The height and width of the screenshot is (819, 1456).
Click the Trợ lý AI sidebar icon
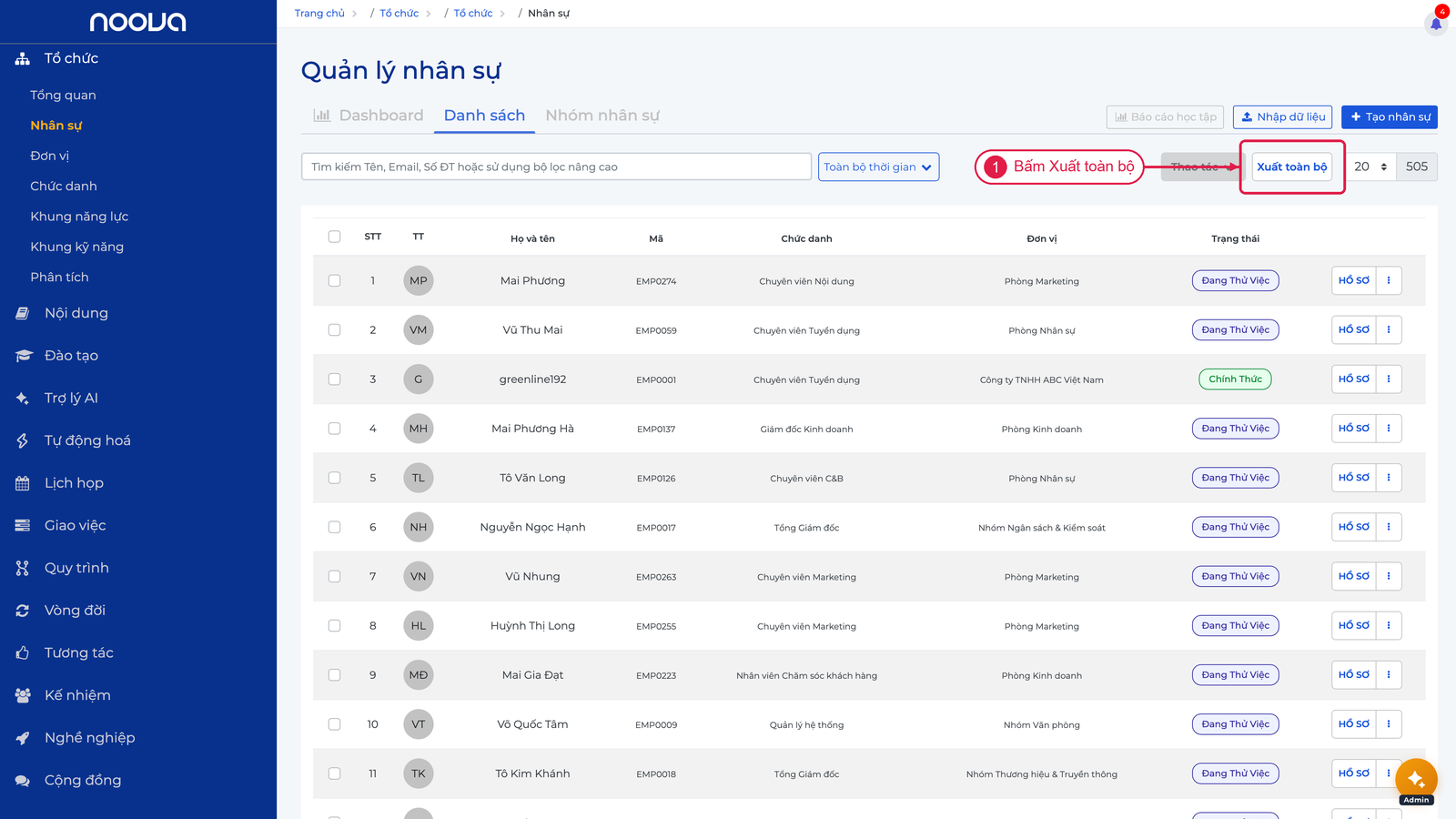click(23, 399)
